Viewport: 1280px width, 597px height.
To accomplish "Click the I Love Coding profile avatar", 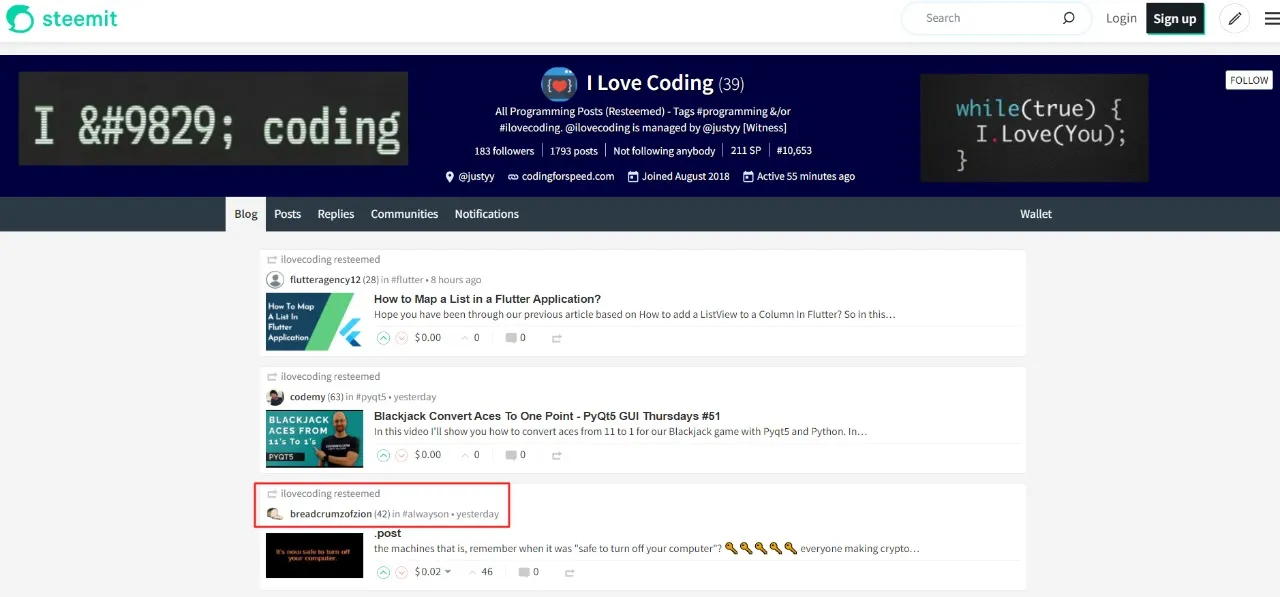I will click(x=559, y=84).
